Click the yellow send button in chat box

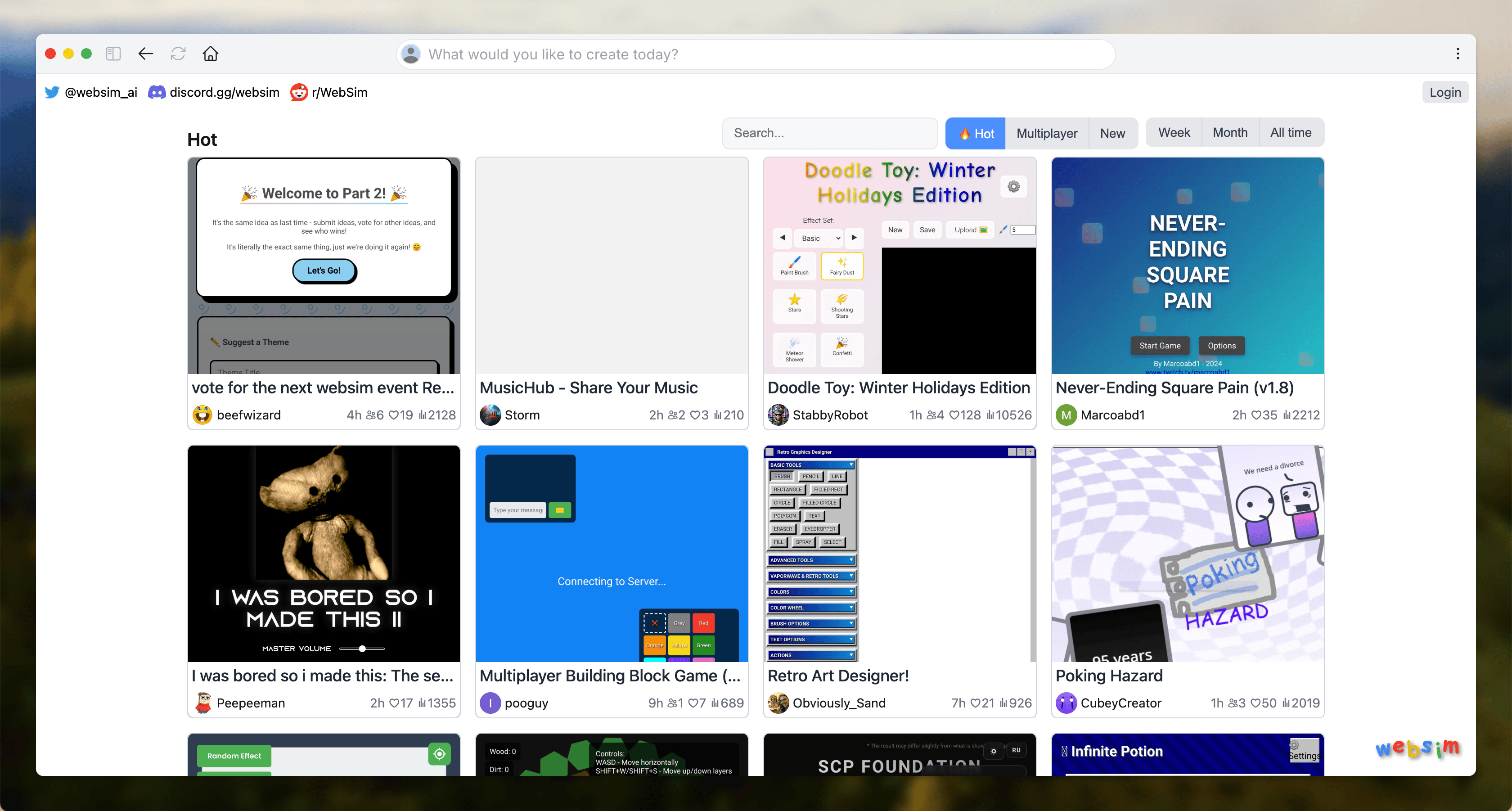559,510
